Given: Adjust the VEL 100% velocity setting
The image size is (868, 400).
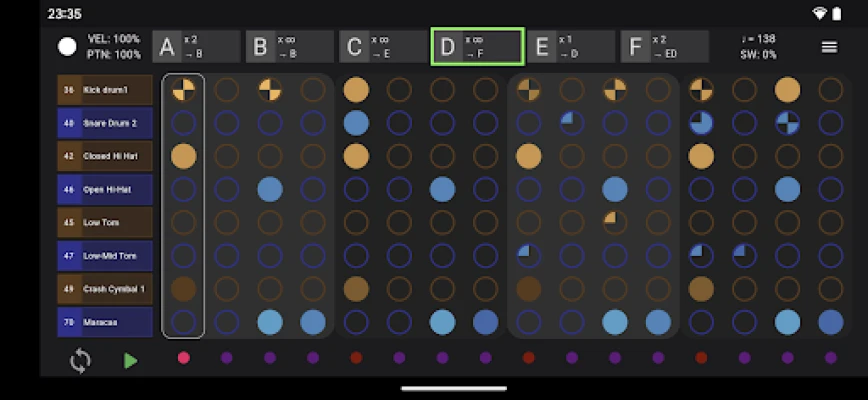Looking at the screenshot, I should [114, 39].
